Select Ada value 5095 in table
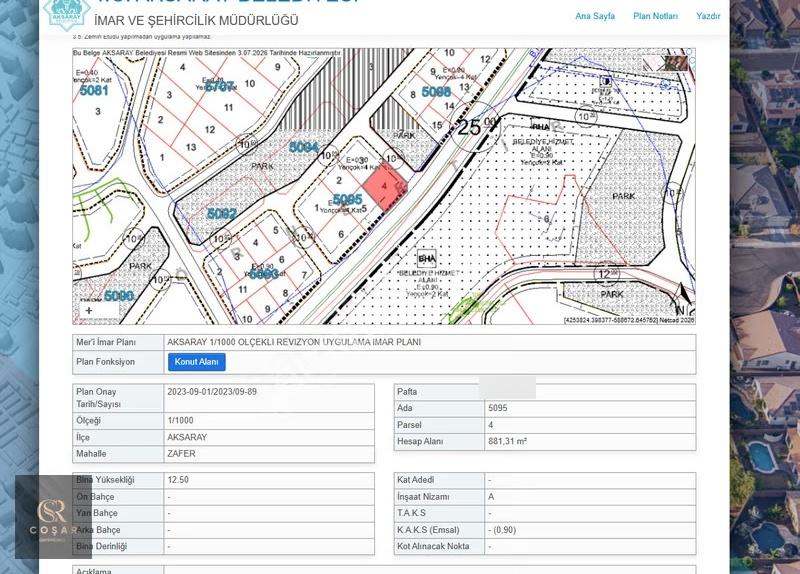Screen dimensions: 800x574 (497, 408)
